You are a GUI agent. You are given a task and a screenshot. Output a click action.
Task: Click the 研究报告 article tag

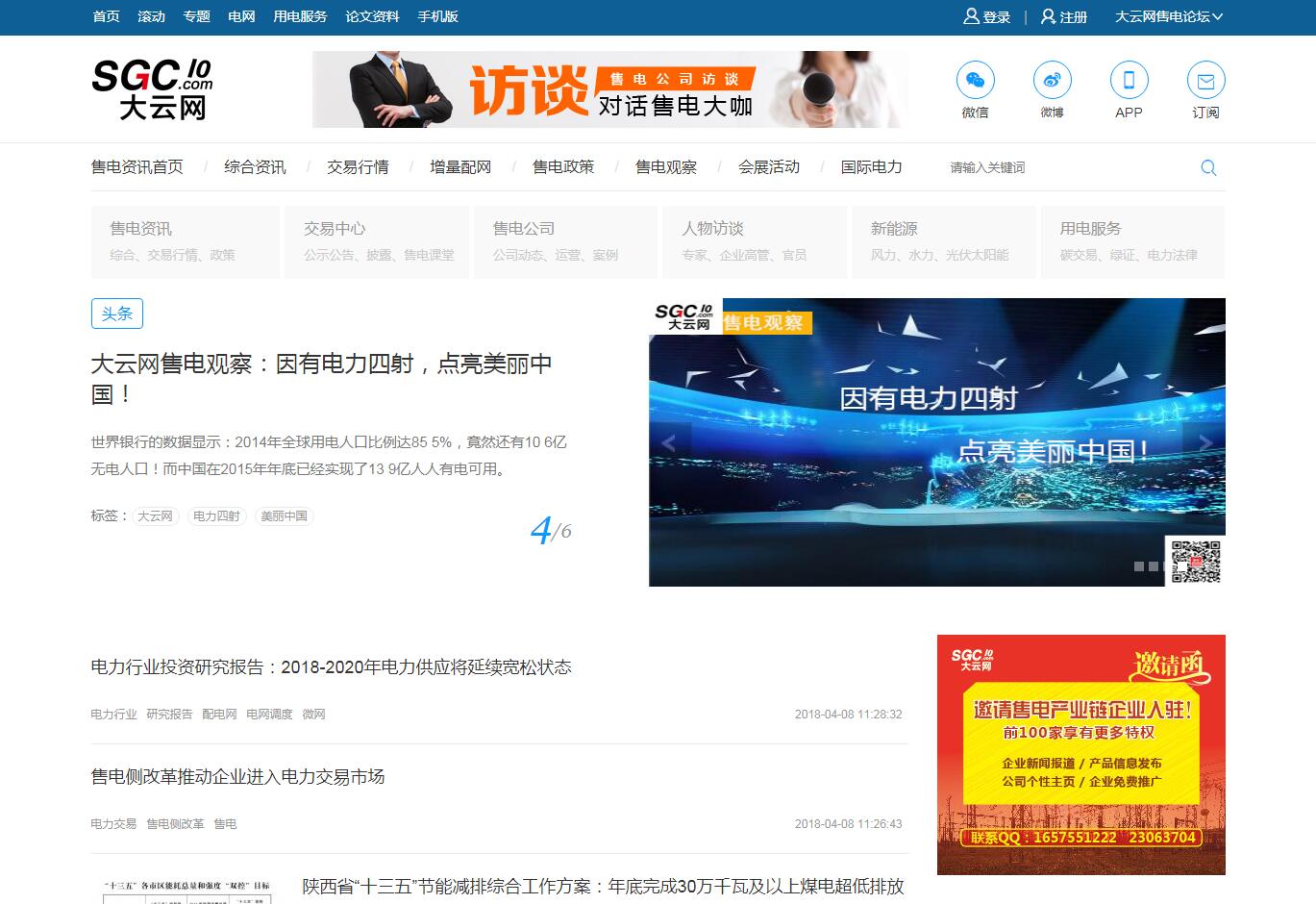coord(169,715)
